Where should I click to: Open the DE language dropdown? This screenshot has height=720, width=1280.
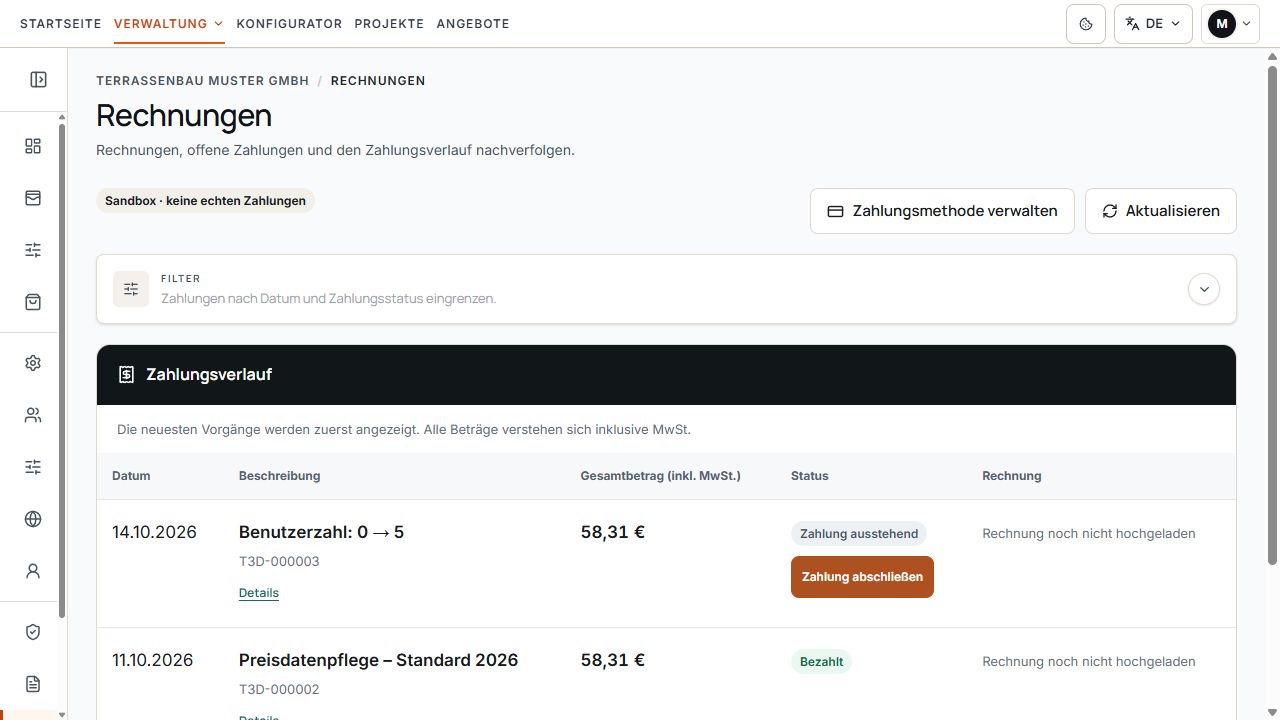pyautogui.click(x=1153, y=24)
